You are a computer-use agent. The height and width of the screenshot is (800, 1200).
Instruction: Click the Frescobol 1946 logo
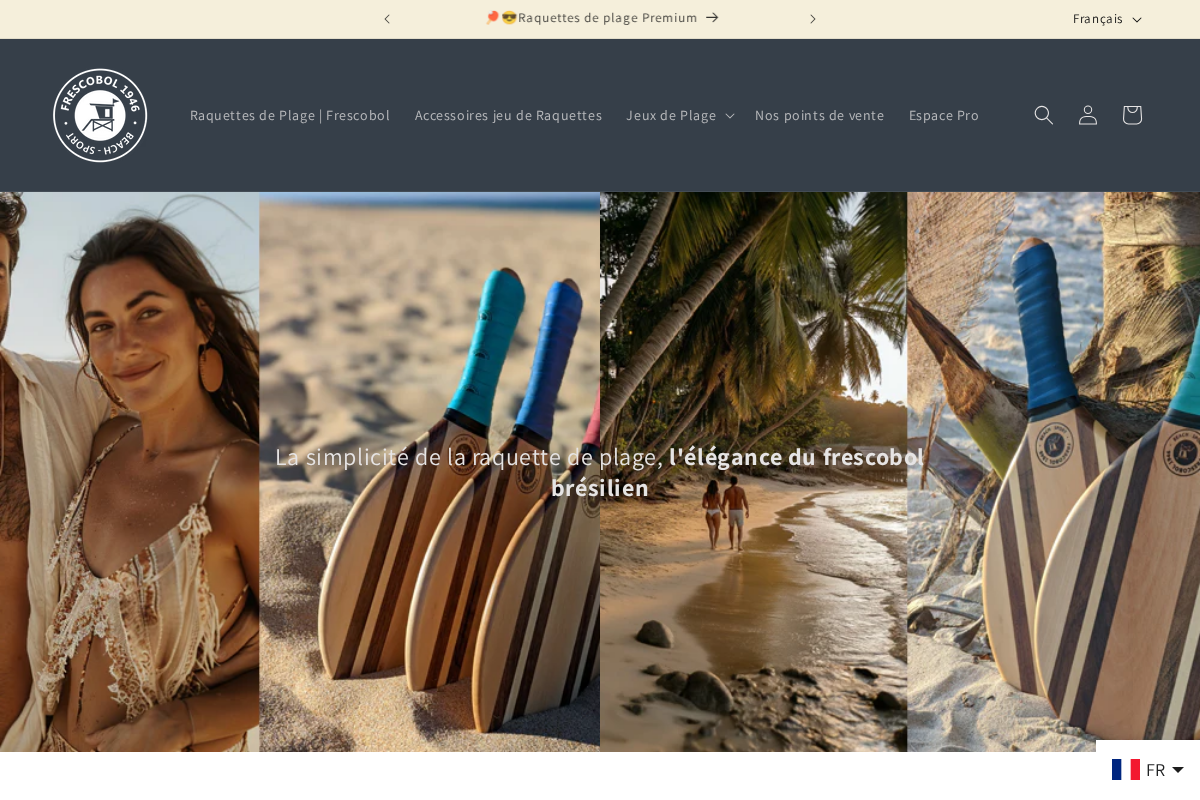[x=100, y=115]
